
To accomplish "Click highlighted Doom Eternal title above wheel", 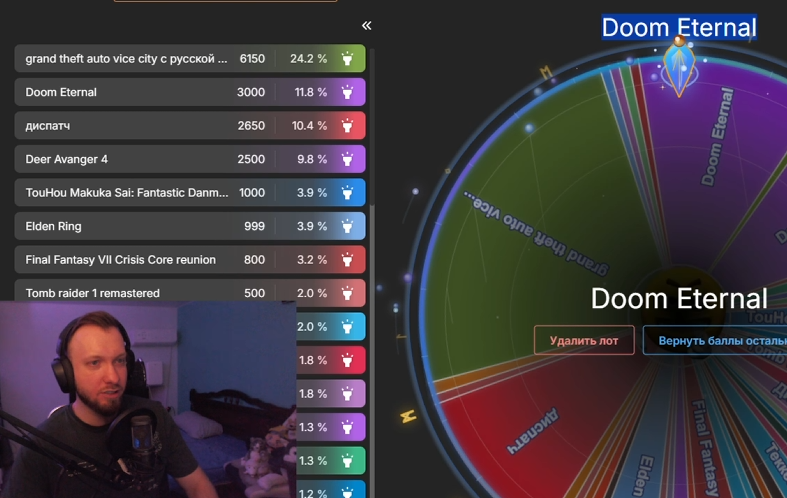I will click(x=679, y=27).
